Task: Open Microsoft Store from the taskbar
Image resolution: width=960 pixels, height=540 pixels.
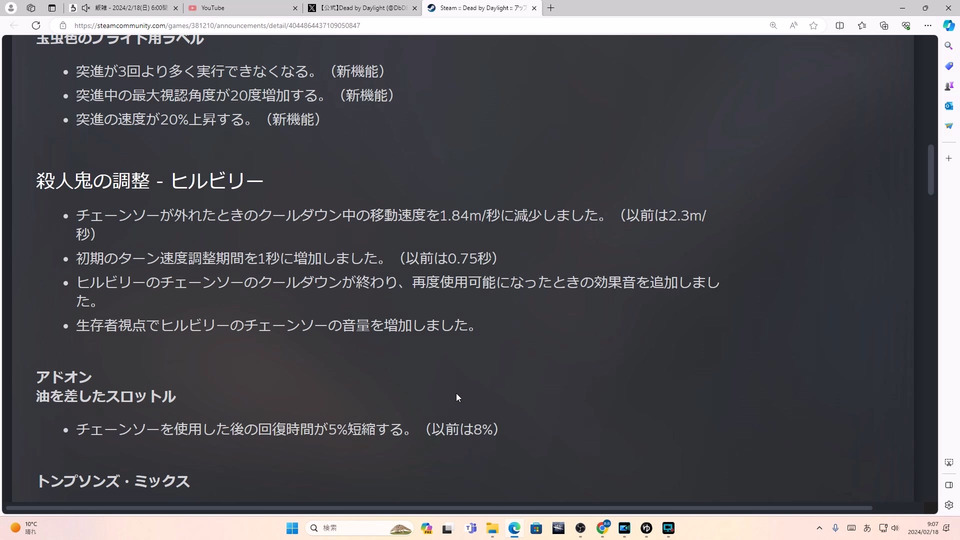Action: click(536, 528)
